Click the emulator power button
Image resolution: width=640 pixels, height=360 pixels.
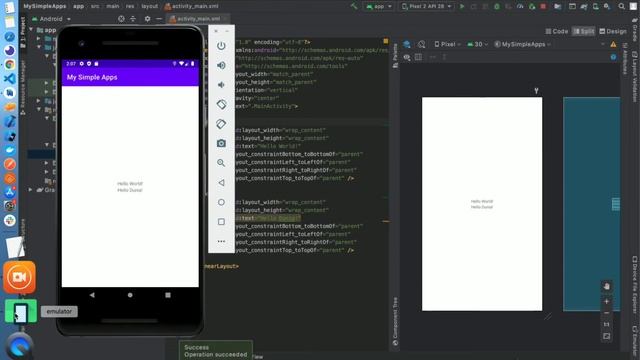(x=221, y=46)
